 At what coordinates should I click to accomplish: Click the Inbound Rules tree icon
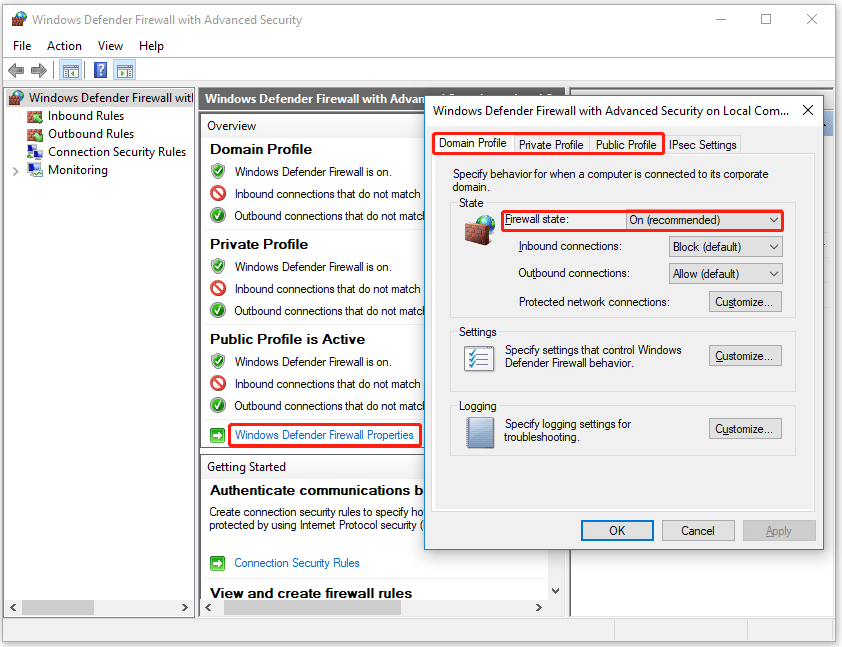(35, 116)
